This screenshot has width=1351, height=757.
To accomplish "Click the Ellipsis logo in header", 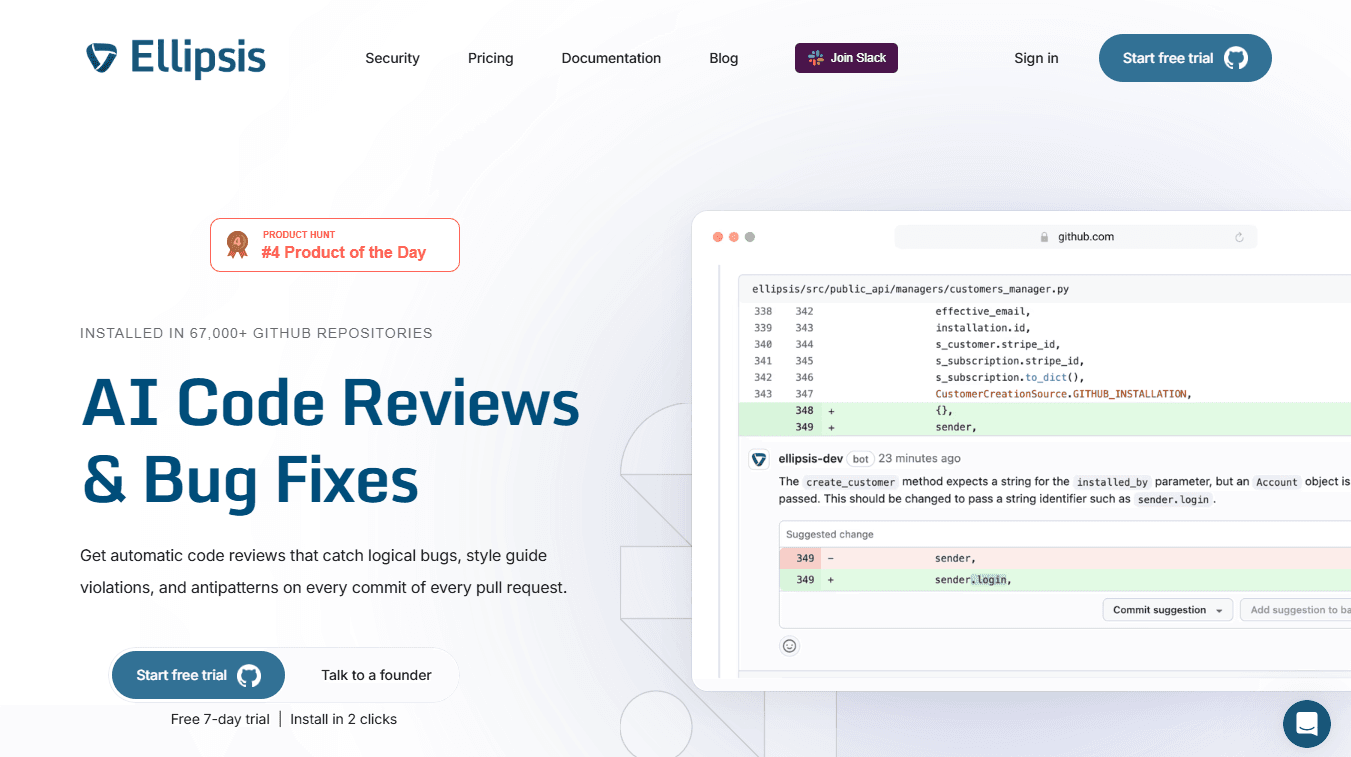I will (x=176, y=58).
